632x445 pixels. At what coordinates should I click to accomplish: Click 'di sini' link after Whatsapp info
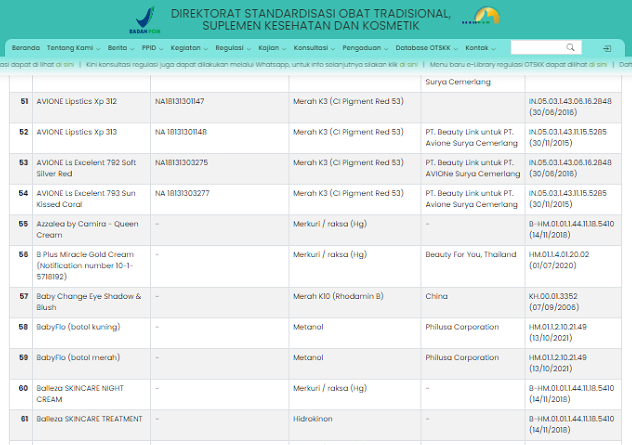[408, 64]
